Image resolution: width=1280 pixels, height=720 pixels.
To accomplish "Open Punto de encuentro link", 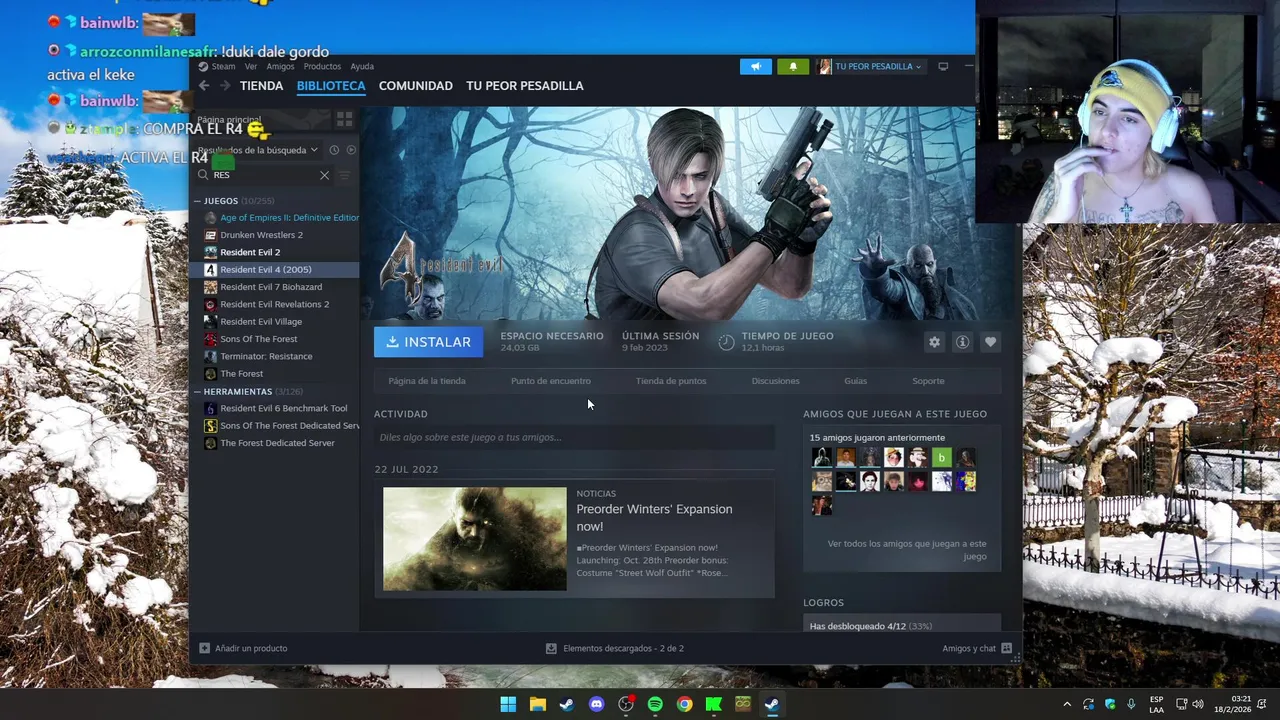I will (551, 381).
